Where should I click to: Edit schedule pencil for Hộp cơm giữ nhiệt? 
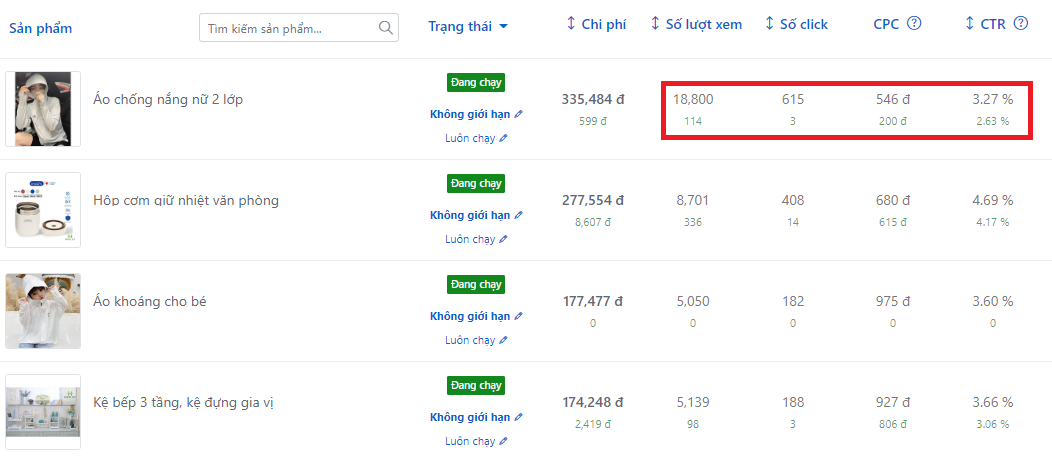pos(503,239)
